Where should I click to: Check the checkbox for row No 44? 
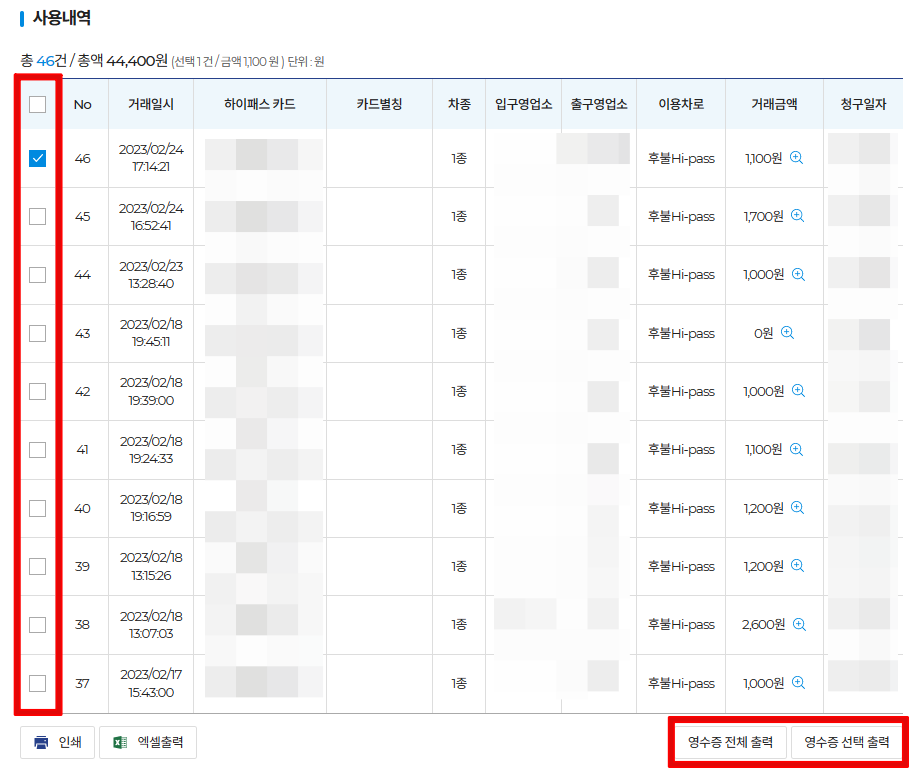pyautogui.click(x=38, y=275)
